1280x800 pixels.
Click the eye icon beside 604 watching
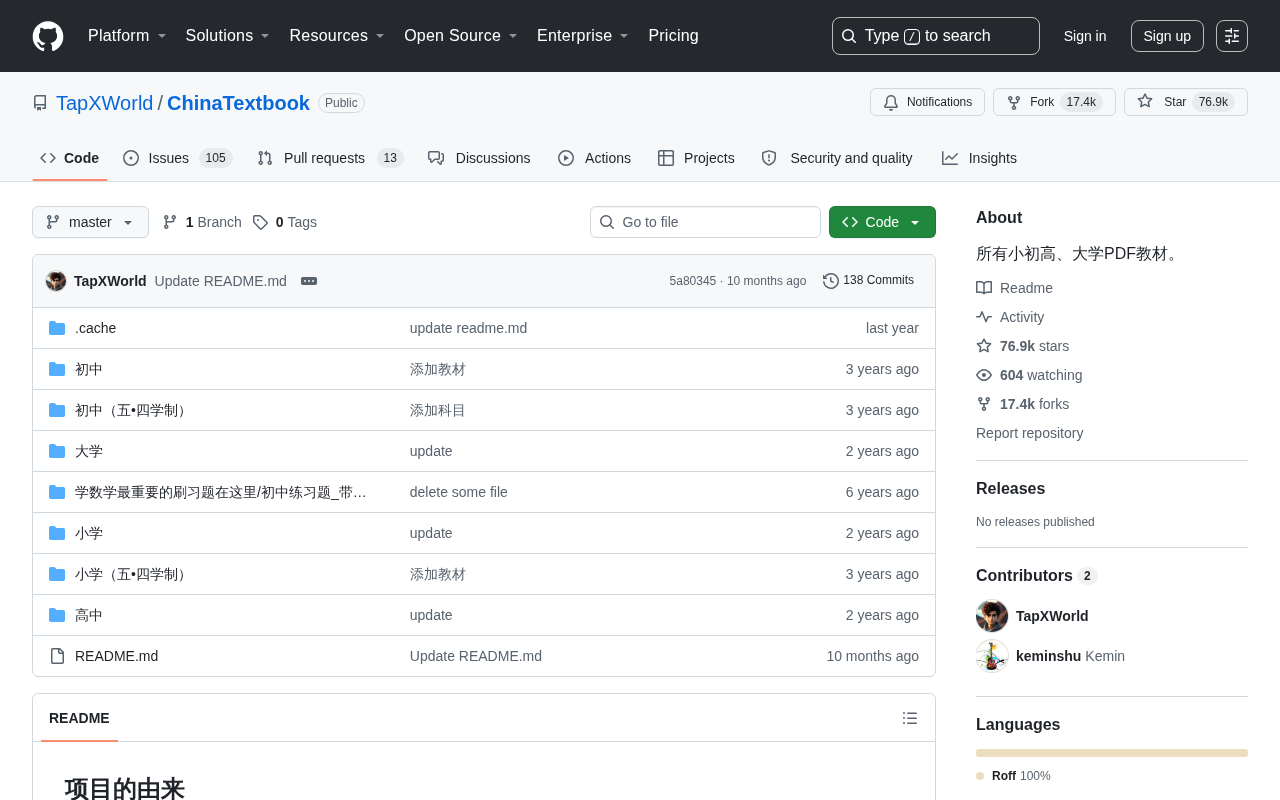pos(984,375)
